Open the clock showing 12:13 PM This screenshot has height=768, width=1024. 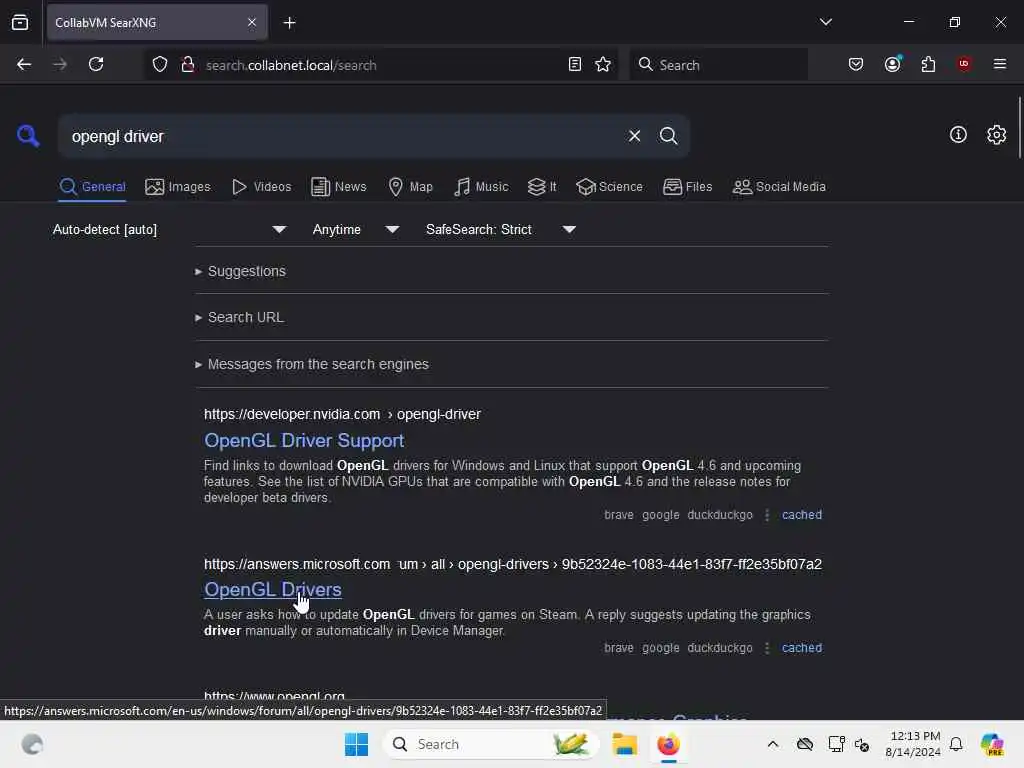point(912,744)
